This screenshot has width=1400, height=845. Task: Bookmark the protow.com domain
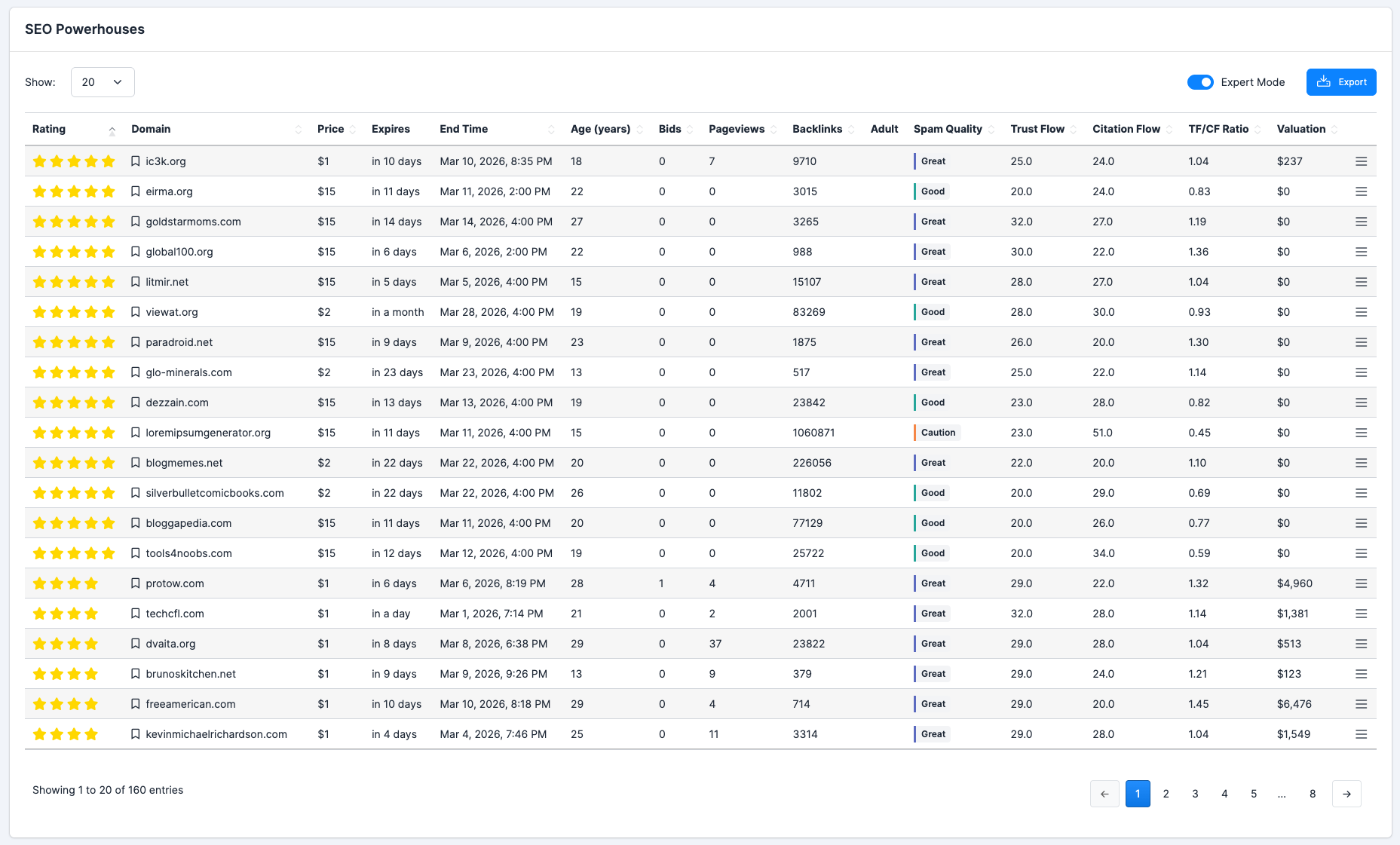click(136, 583)
